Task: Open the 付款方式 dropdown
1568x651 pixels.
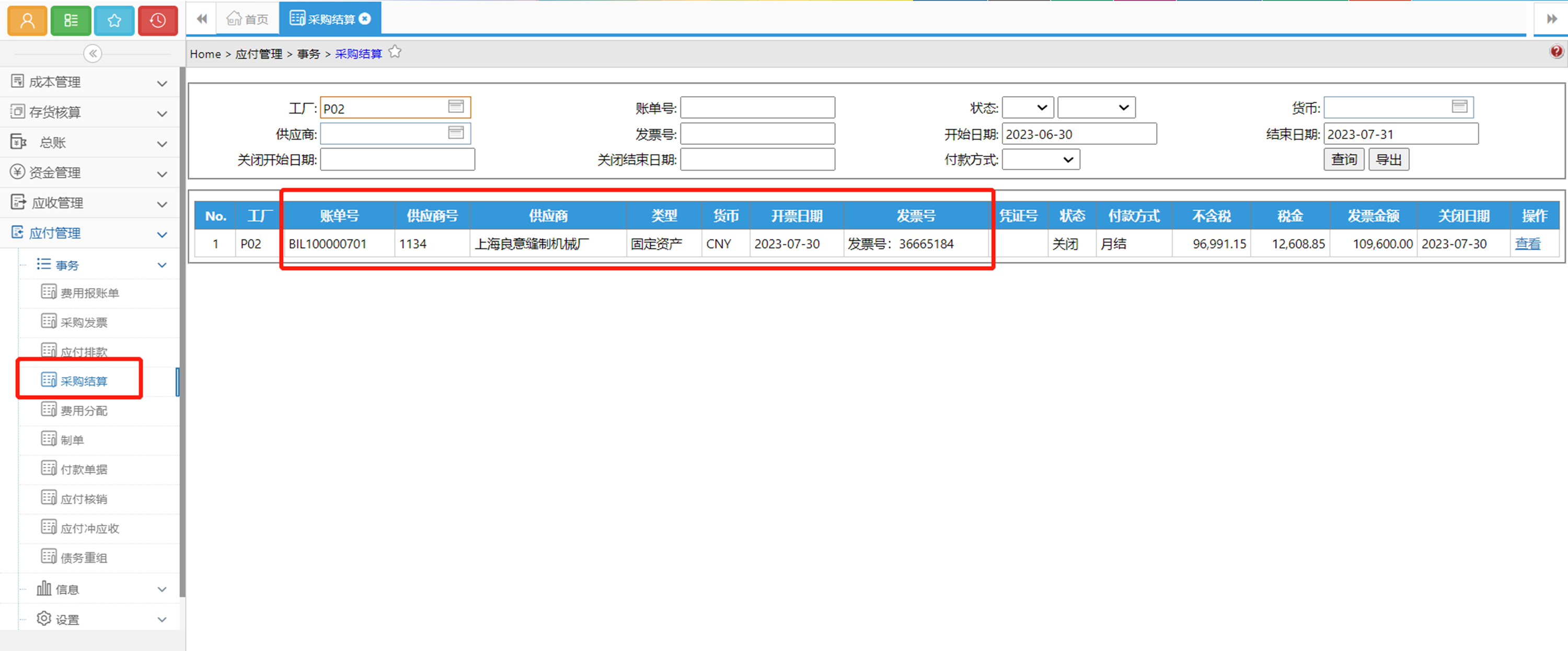Action: (x=1041, y=159)
